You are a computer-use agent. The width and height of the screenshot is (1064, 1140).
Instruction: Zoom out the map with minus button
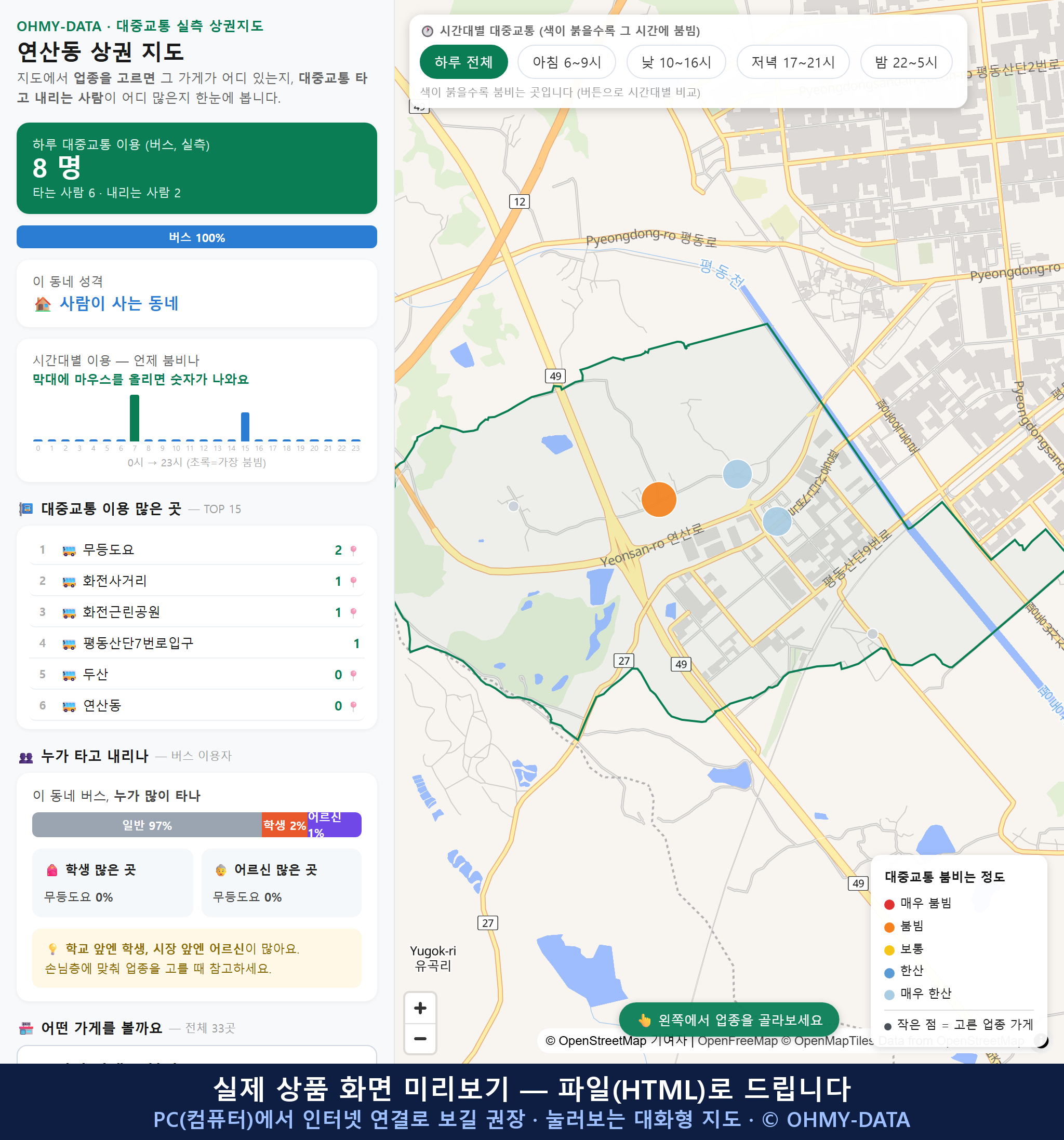[x=420, y=1039]
